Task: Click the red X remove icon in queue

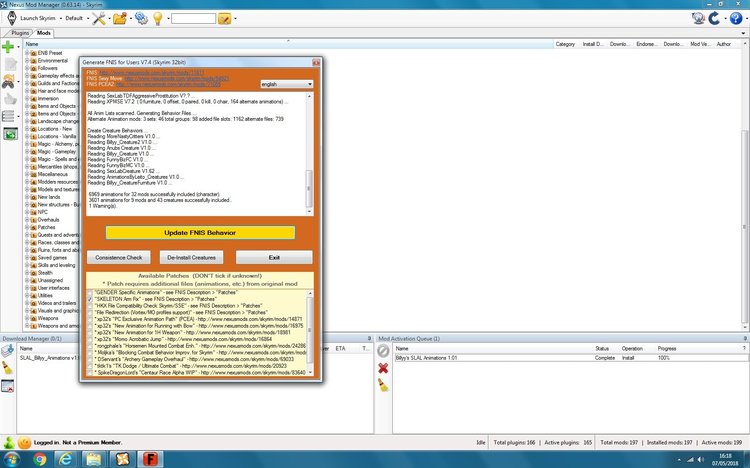Action: point(383,368)
